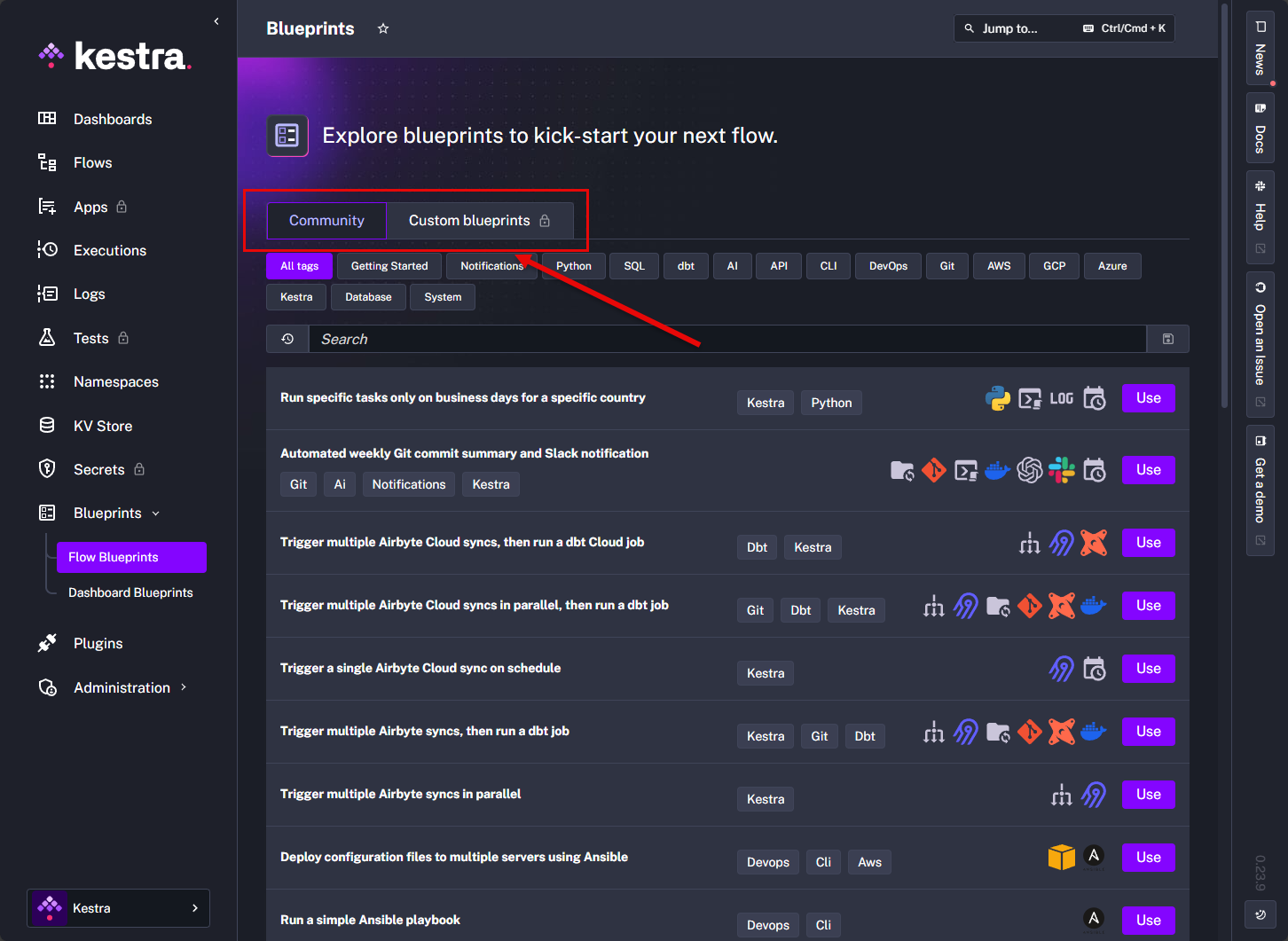This screenshot has height=941, width=1288.
Task: Switch to the Community tab
Action: coord(326,221)
